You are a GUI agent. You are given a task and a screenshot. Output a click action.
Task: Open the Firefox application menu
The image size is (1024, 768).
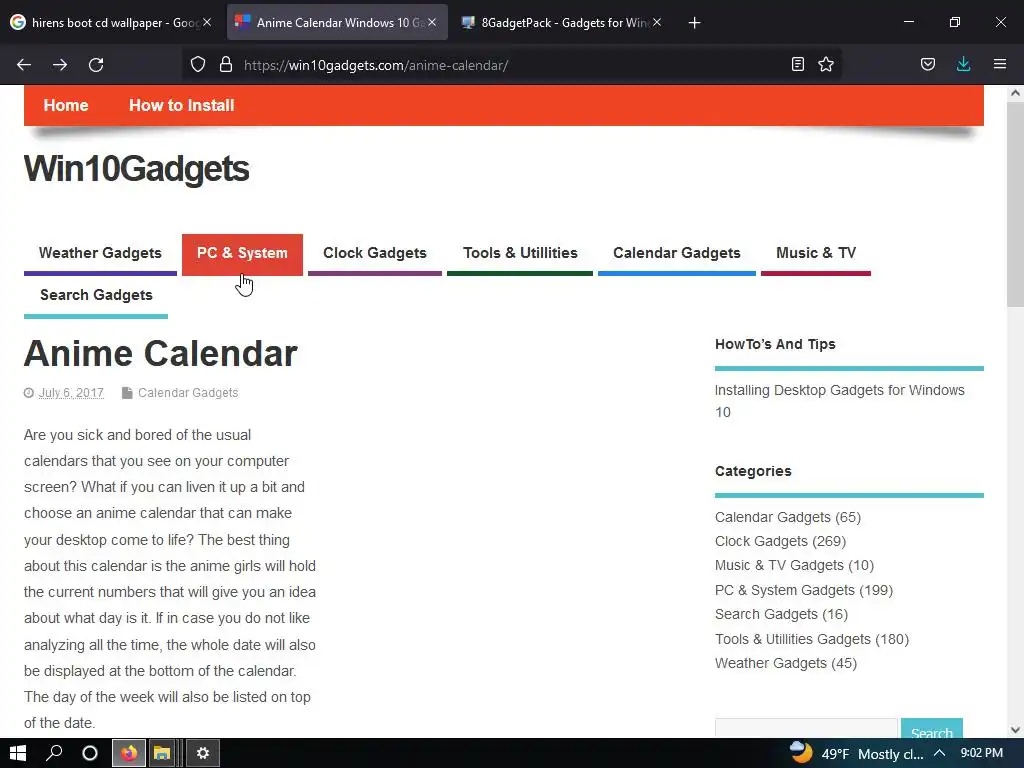1000,64
